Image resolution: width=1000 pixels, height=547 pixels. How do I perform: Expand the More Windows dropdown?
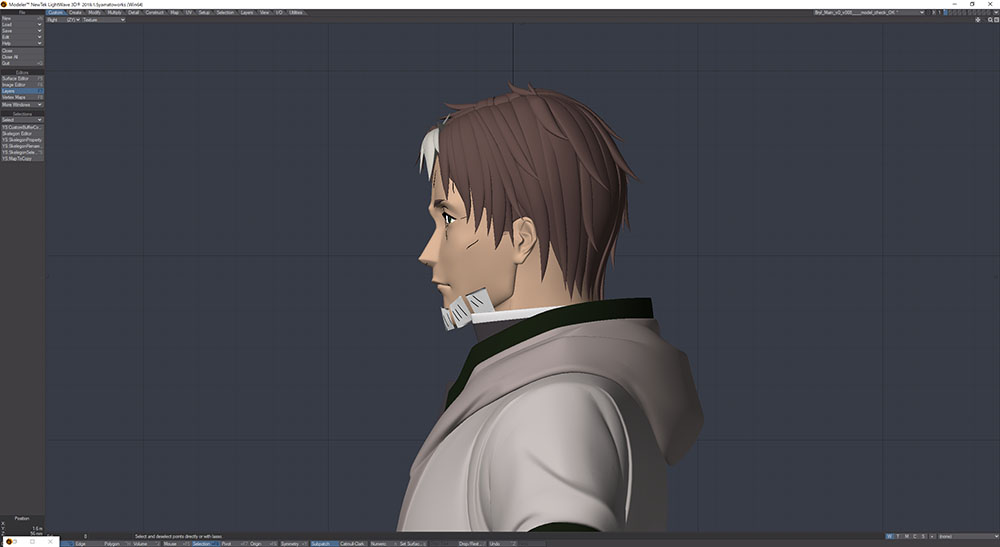[22, 104]
